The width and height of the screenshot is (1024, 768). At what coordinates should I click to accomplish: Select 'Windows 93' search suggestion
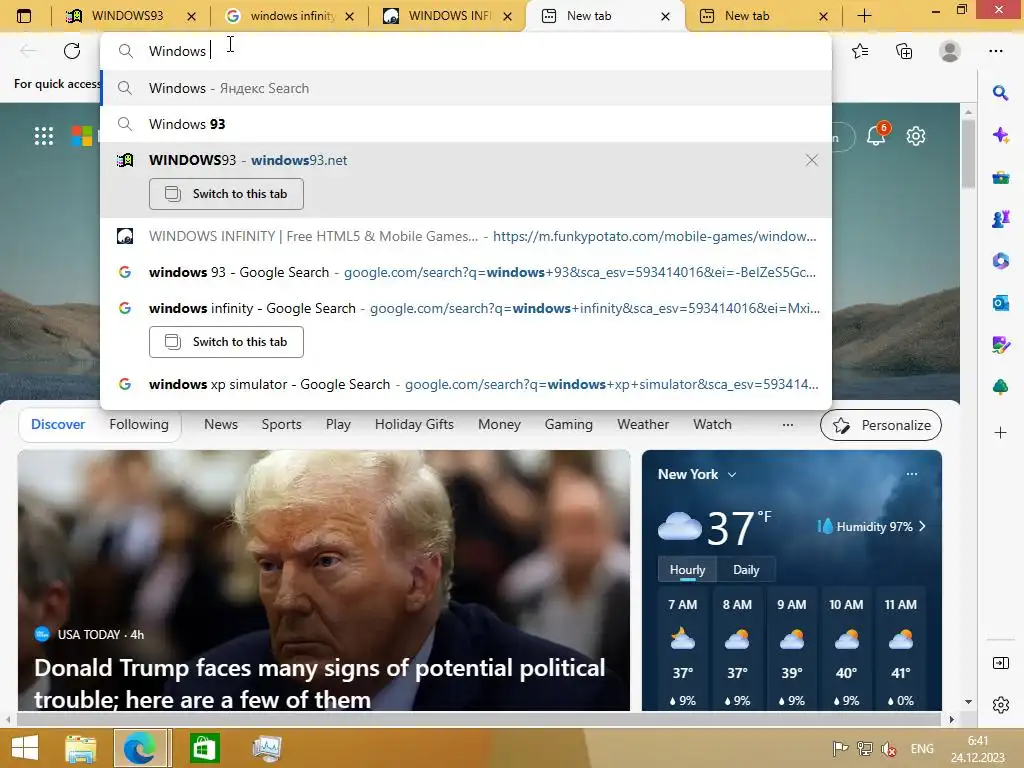coord(466,124)
